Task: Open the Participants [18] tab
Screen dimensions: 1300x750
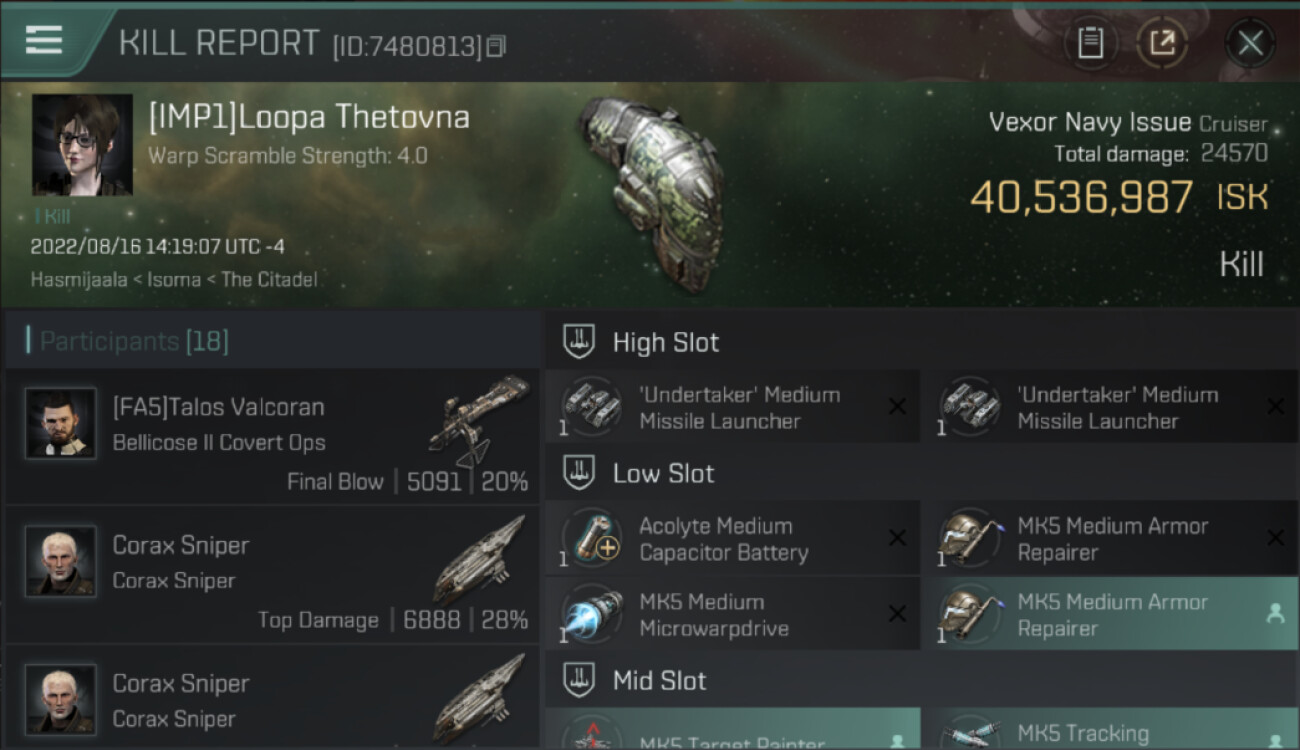Action: coord(134,342)
